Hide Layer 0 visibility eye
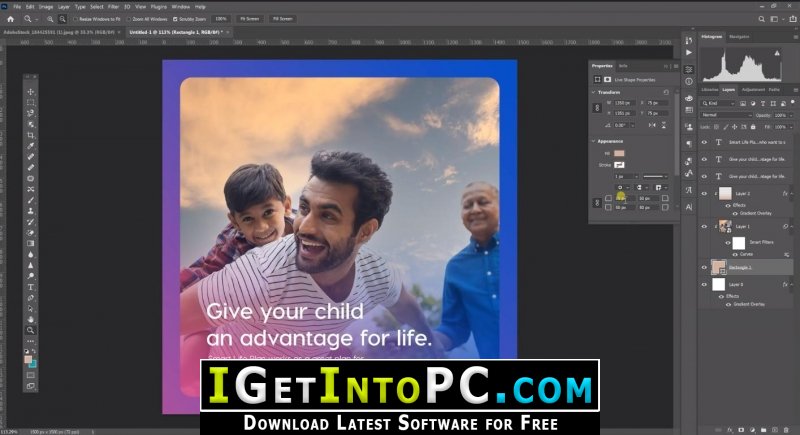Viewport: 800px width, 435px height. pos(704,285)
